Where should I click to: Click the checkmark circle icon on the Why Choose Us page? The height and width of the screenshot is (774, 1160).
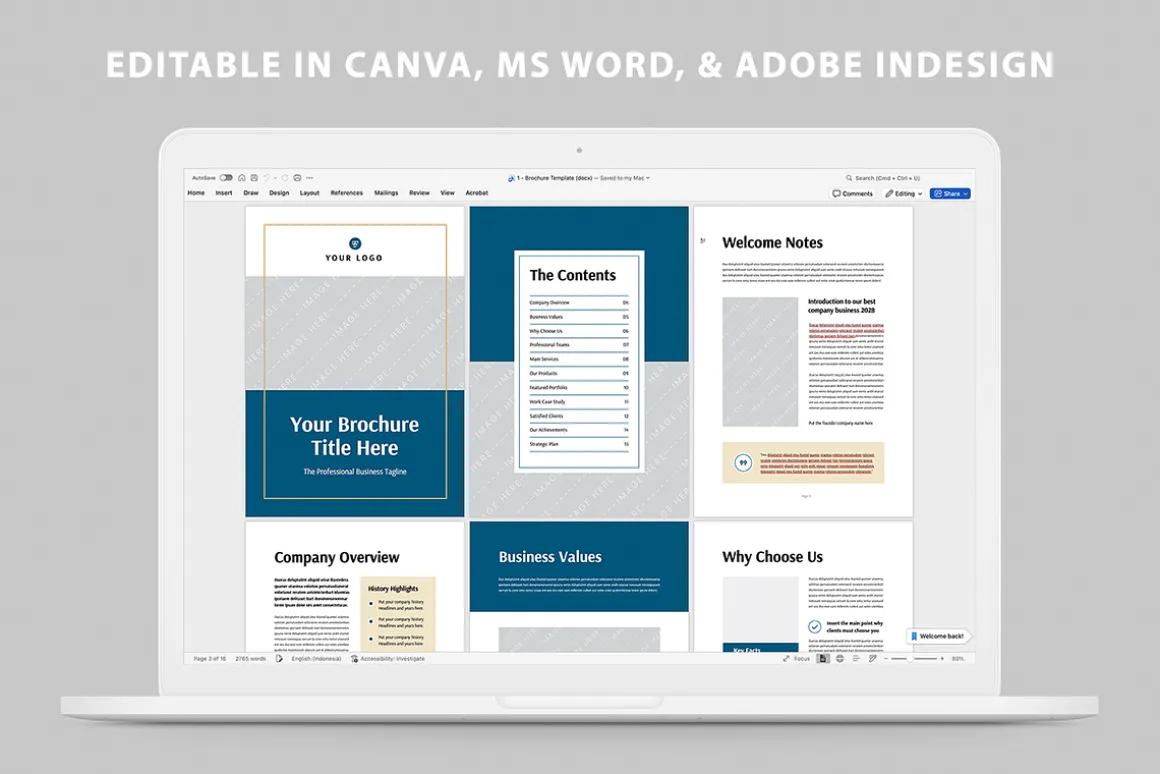815,627
